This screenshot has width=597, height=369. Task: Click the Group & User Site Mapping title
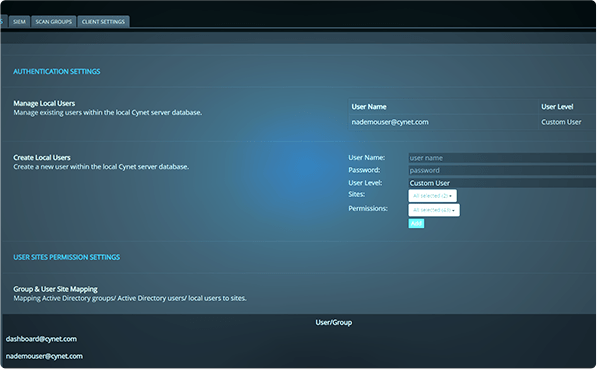pyautogui.click(x=55, y=289)
